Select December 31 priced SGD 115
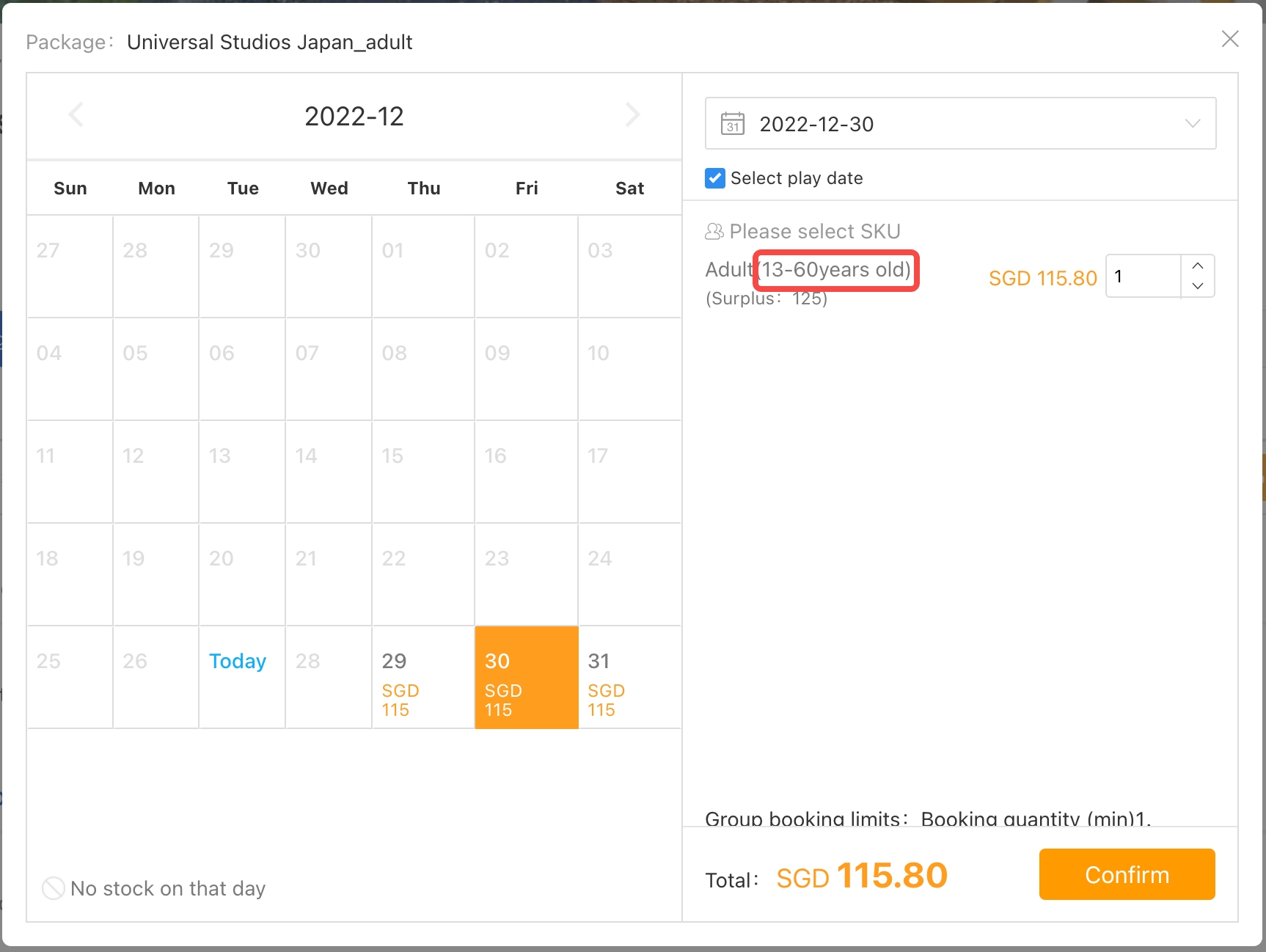The width and height of the screenshot is (1266, 952). [629, 678]
